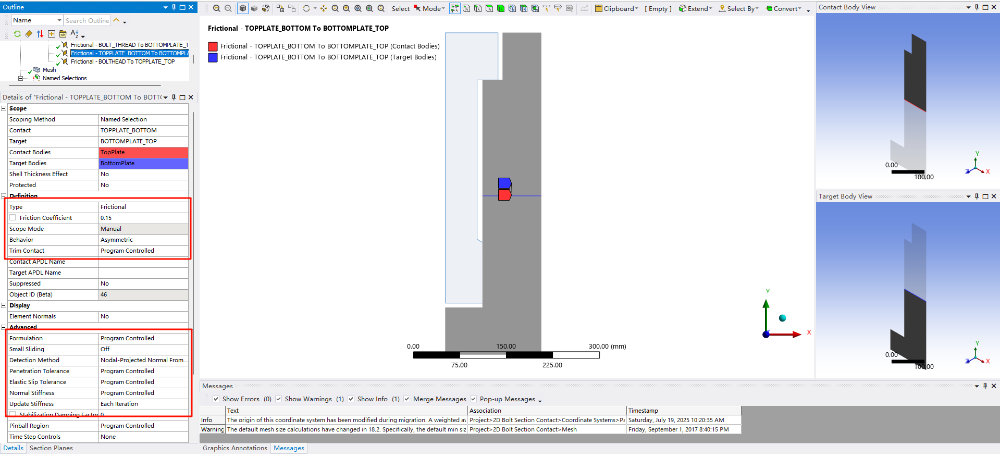The height and width of the screenshot is (454, 1000).
Task: Click the Association column header in Messages
Action: pyautogui.click(x=547, y=411)
